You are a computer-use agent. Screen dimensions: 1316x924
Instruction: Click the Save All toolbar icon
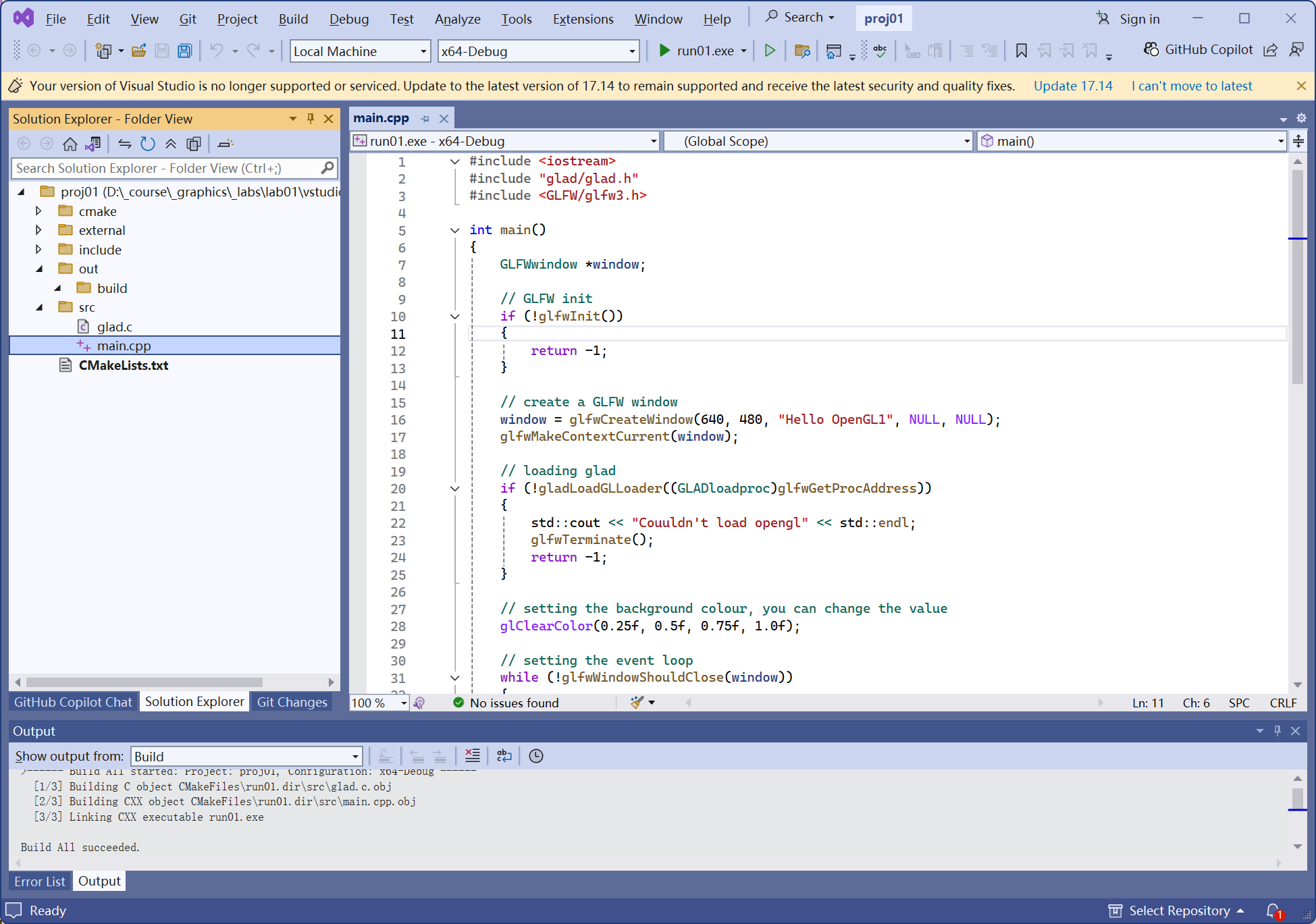(184, 51)
